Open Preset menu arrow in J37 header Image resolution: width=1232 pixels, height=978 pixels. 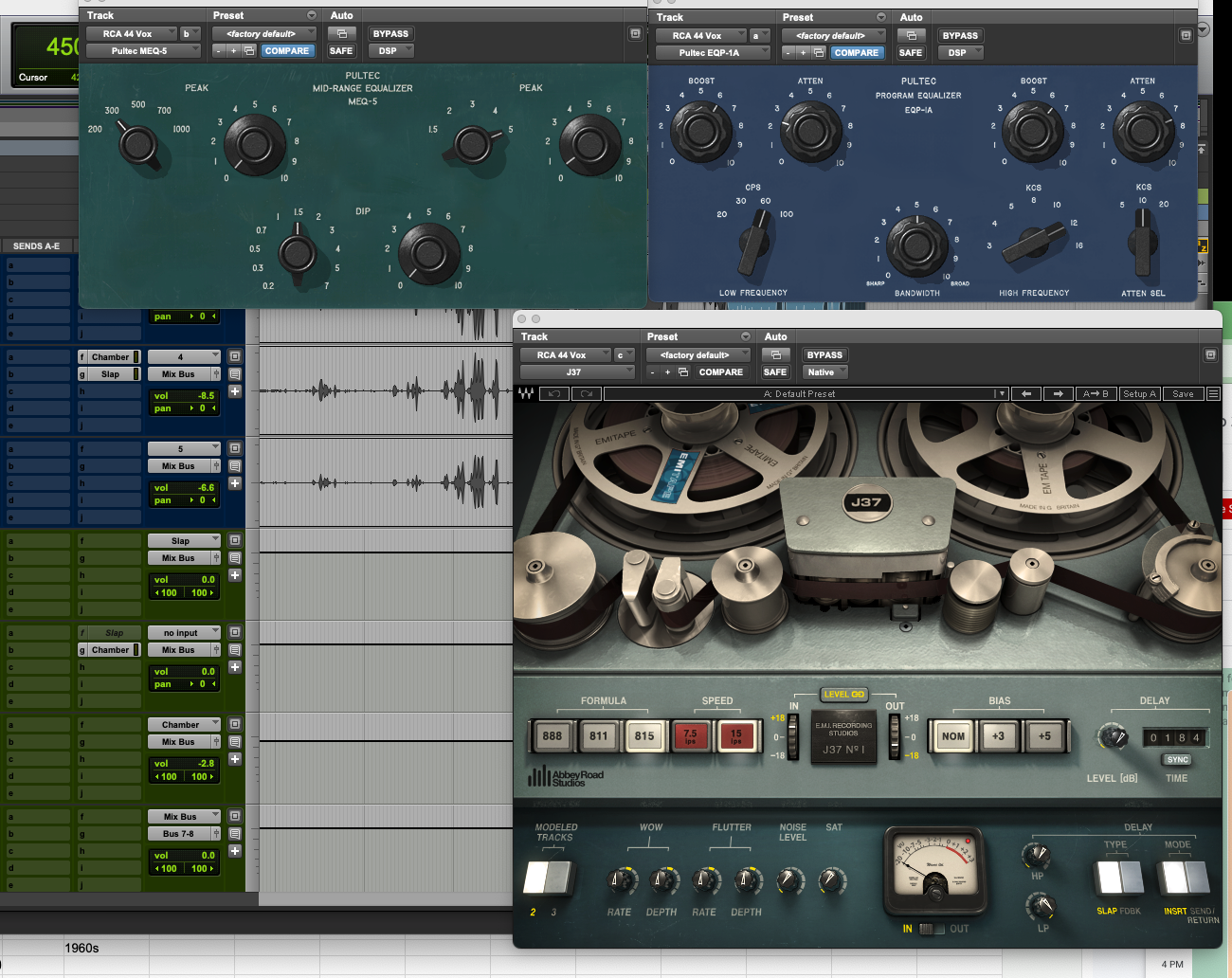745,336
